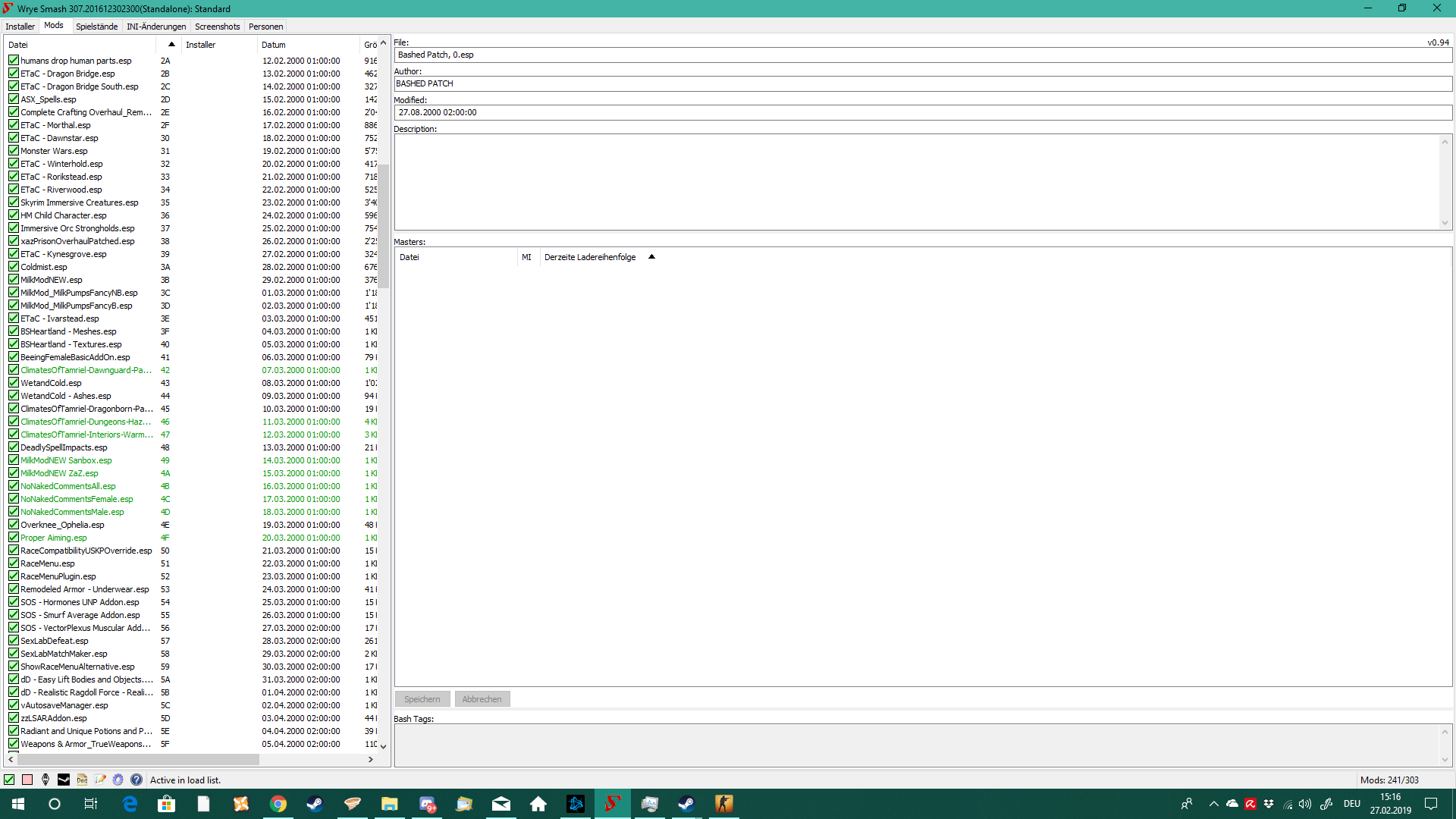Uncheck the Monster Wars.esp checkbox
The height and width of the screenshot is (819, 1456).
pos(14,151)
